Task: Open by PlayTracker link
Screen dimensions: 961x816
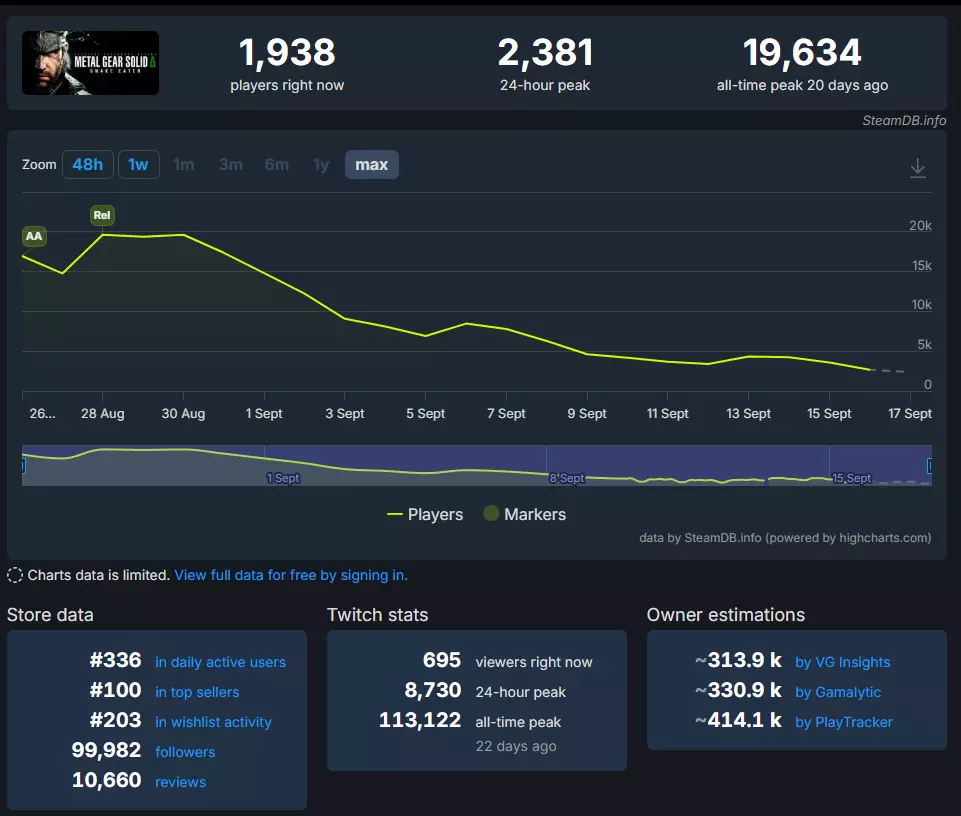Action: [x=844, y=722]
